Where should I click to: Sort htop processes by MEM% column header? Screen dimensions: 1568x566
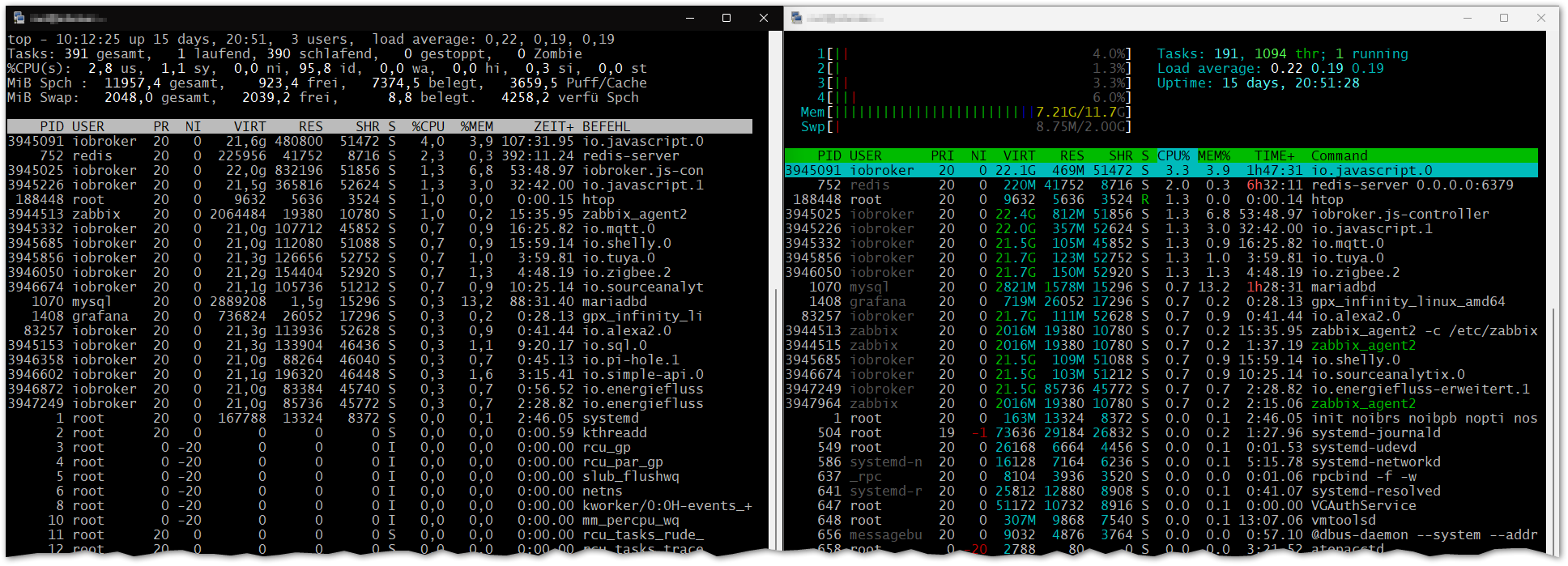coord(1213,155)
